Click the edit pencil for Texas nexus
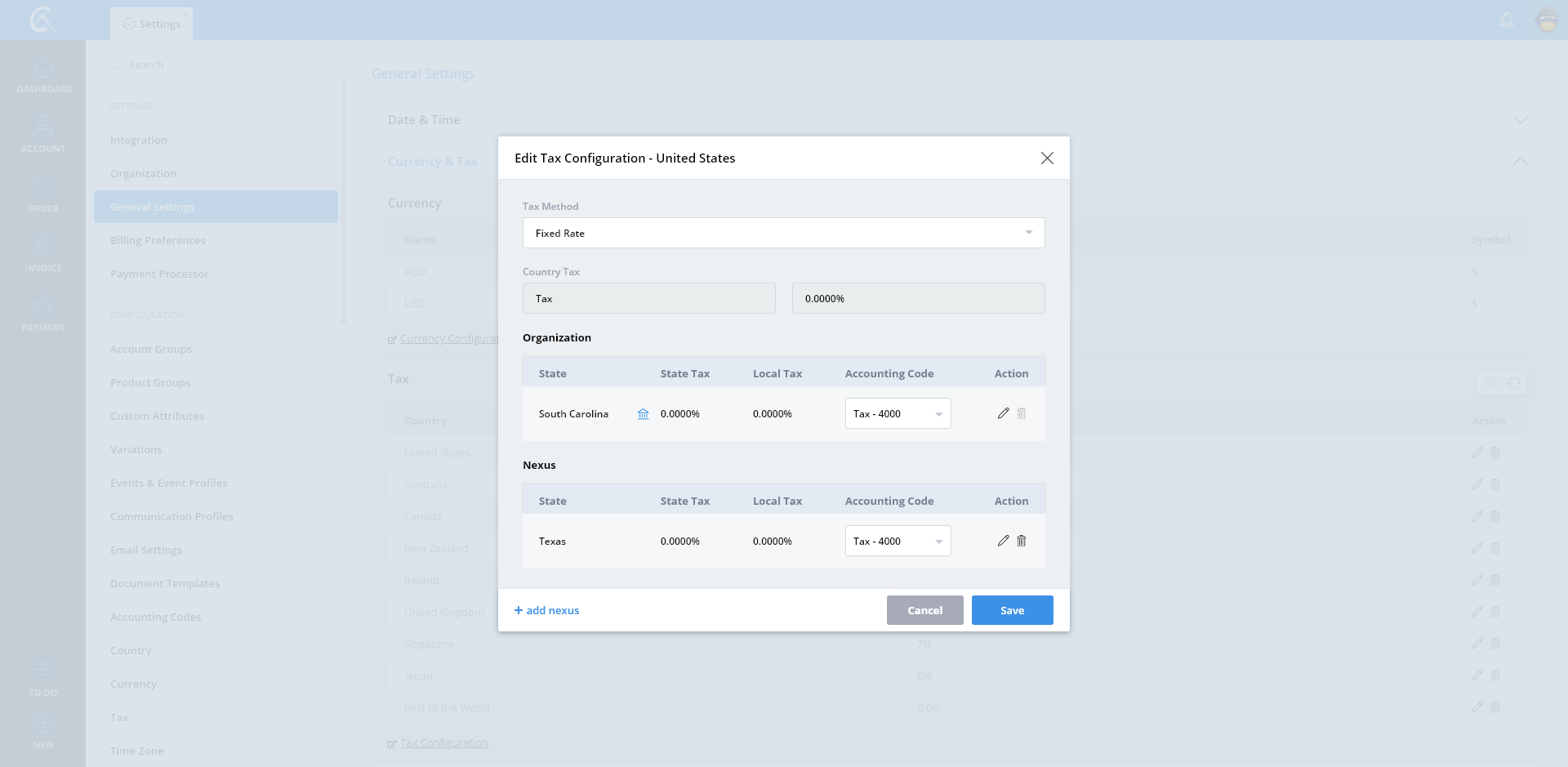Screen dimensions: 1568x767 [1003, 541]
